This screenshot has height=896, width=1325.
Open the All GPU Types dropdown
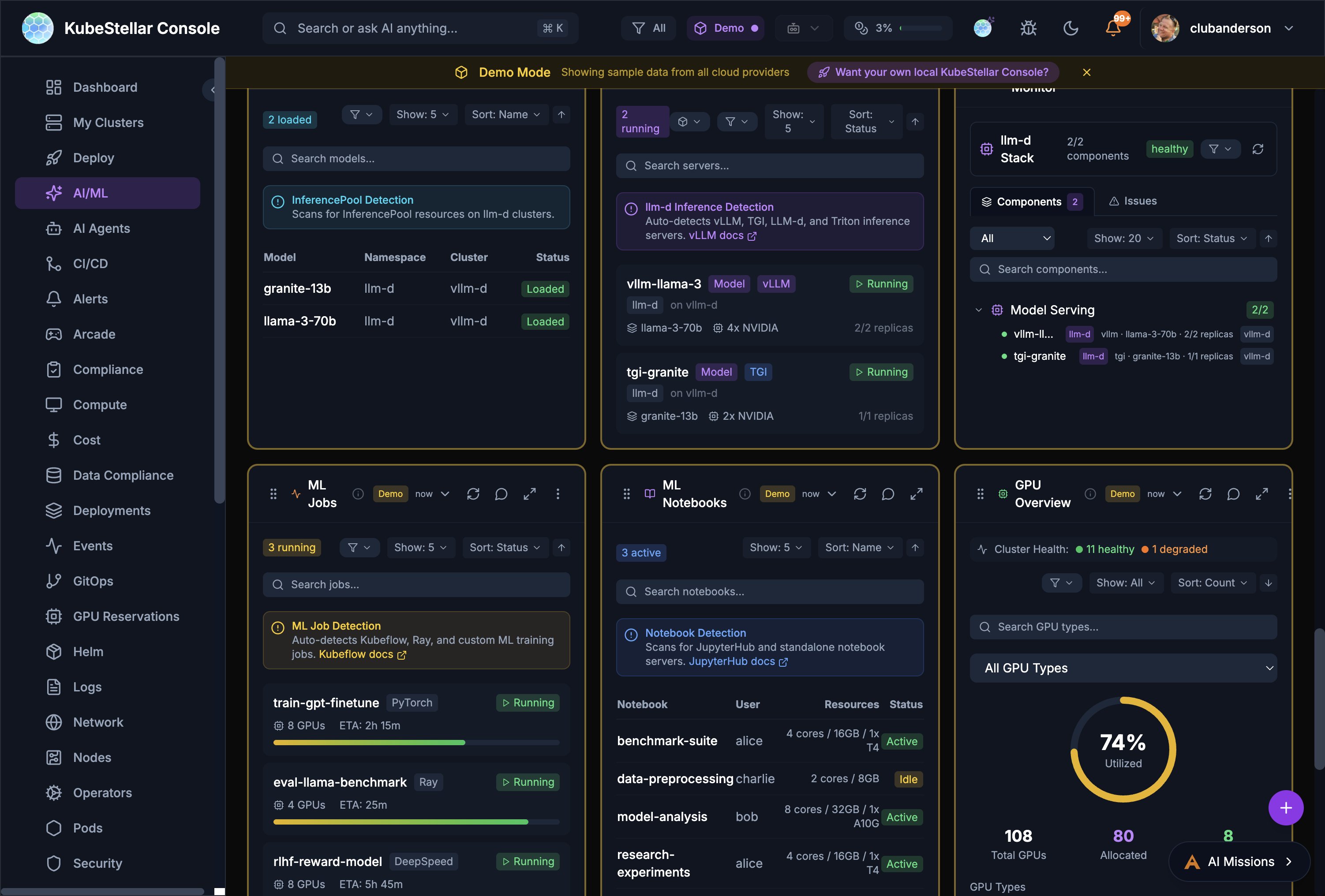coord(1123,668)
